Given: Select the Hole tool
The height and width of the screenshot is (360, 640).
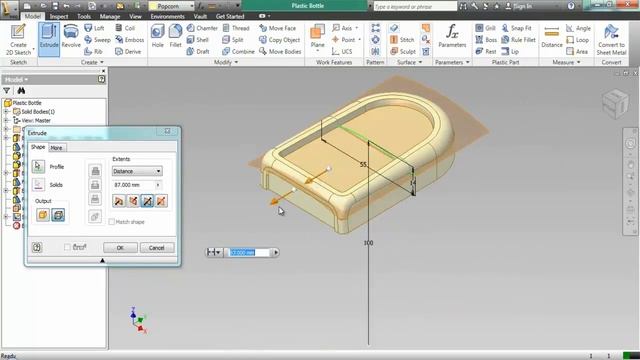Looking at the screenshot, I should (x=158, y=36).
